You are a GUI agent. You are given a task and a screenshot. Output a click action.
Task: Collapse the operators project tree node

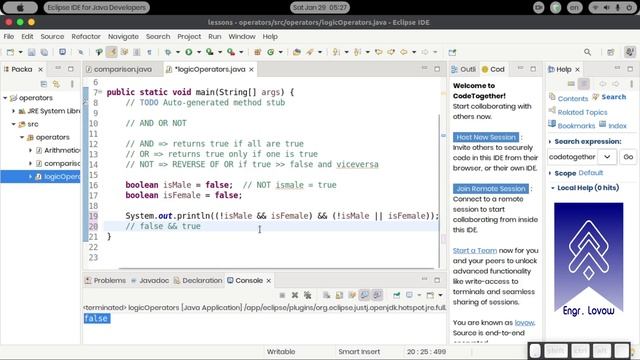coord(5,98)
